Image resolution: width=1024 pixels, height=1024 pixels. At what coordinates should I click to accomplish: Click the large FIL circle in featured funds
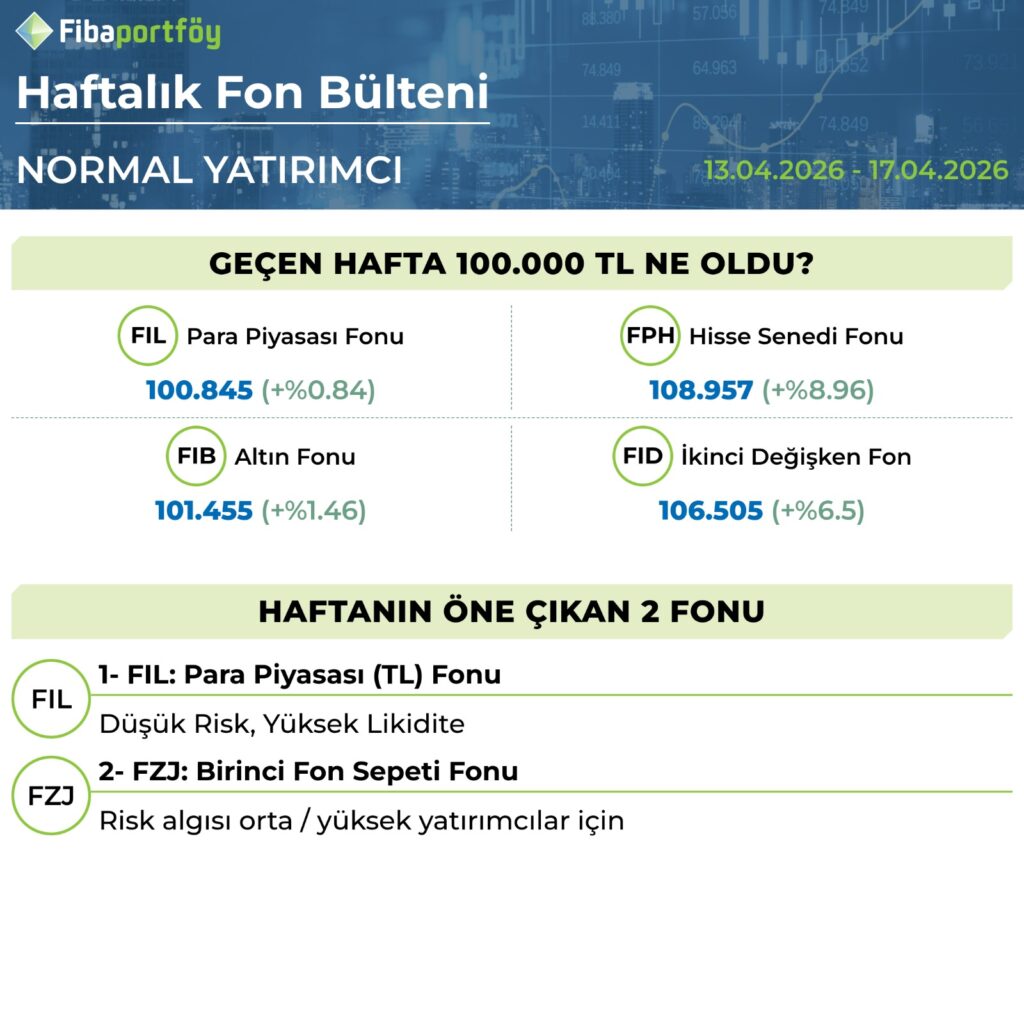tap(51, 699)
